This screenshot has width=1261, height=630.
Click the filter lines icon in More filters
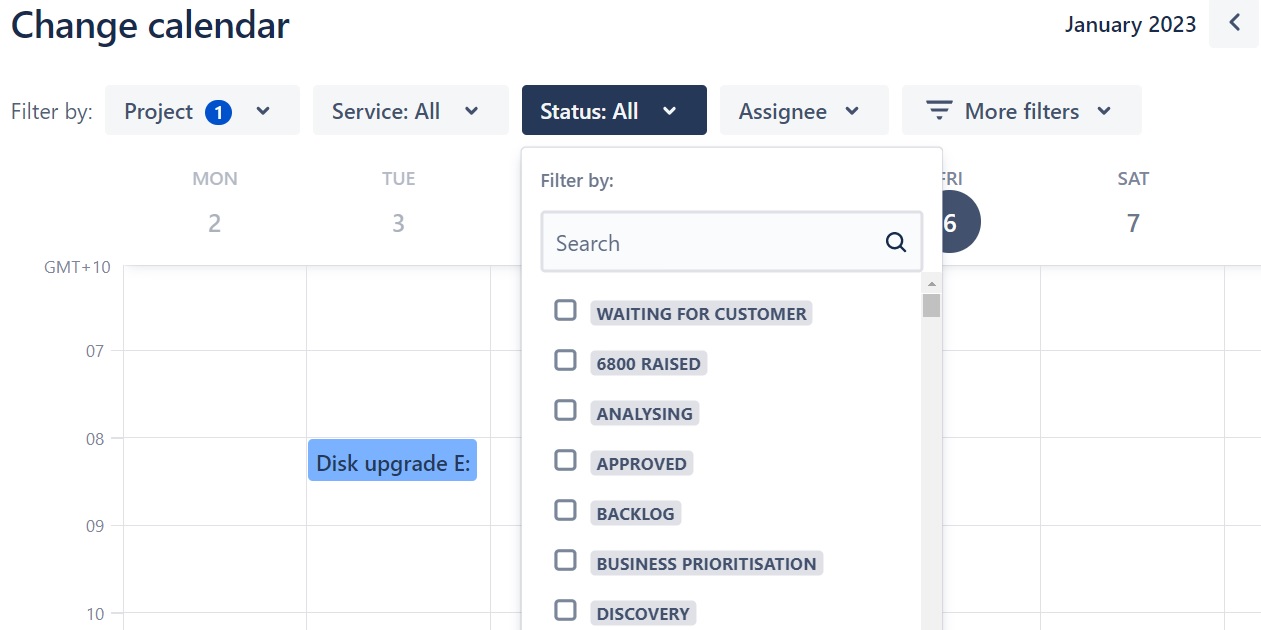938,111
